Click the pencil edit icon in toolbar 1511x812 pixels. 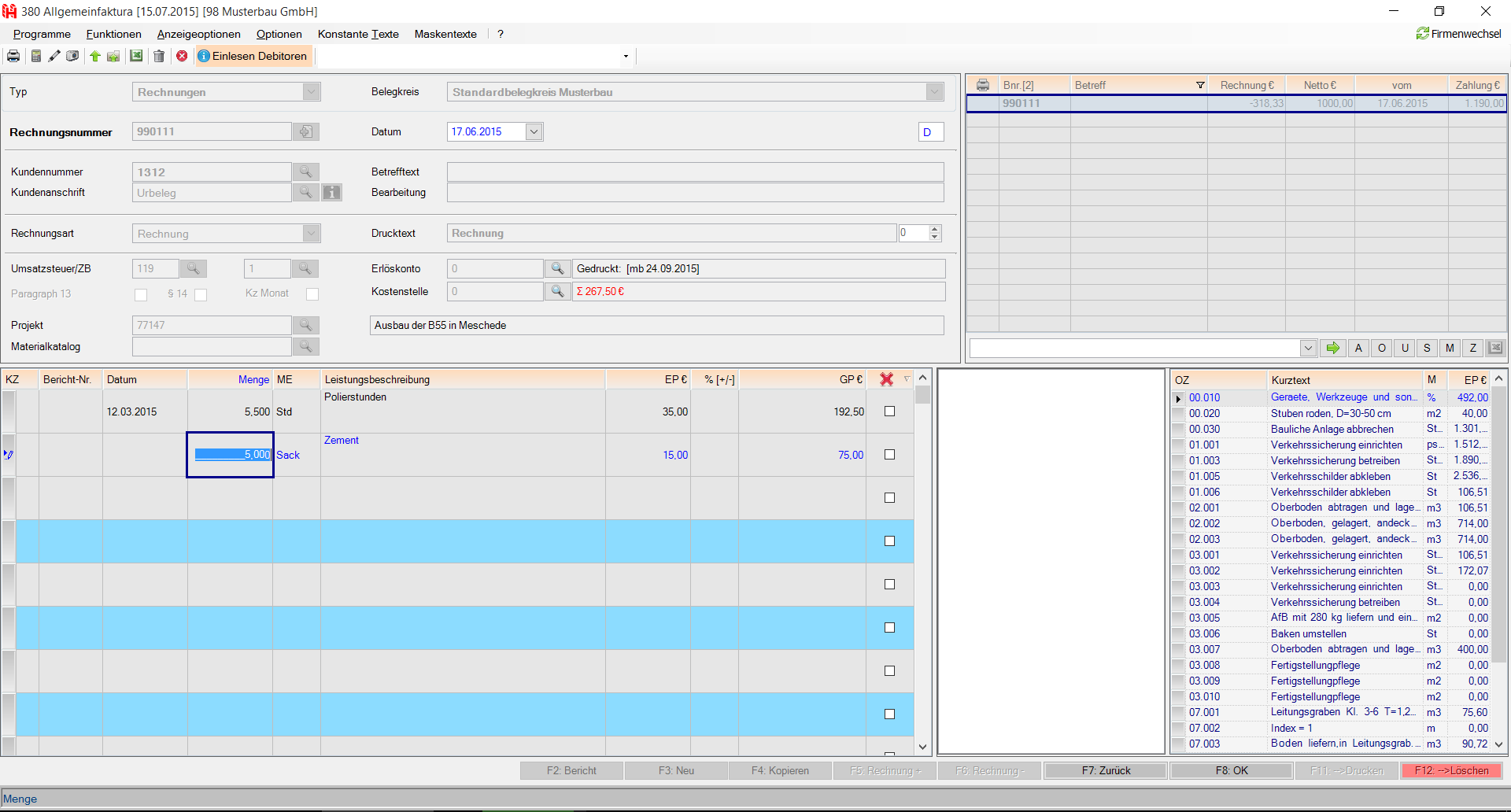[x=54, y=56]
